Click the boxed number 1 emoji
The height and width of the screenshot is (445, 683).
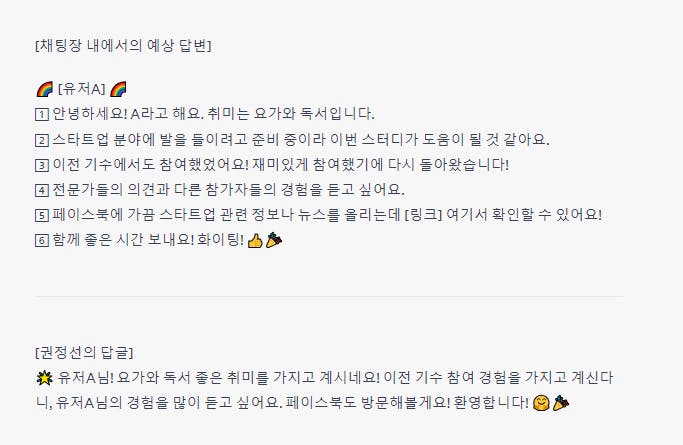click(x=42, y=115)
